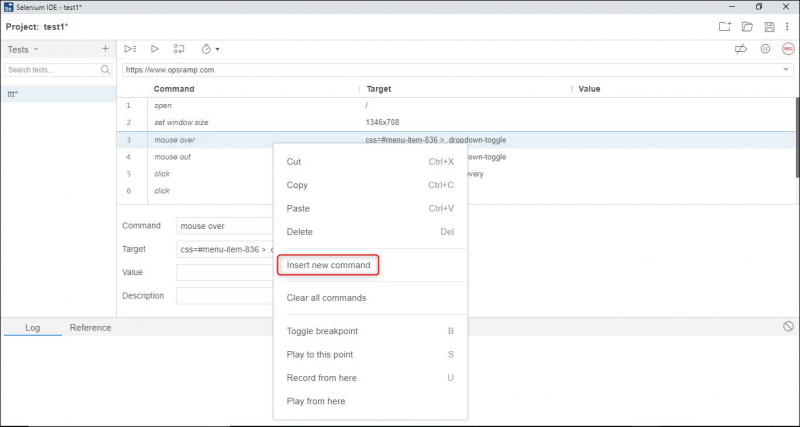This screenshot has height=427, width=800.
Task: Select Clear all commands
Action: click(370, 298)
